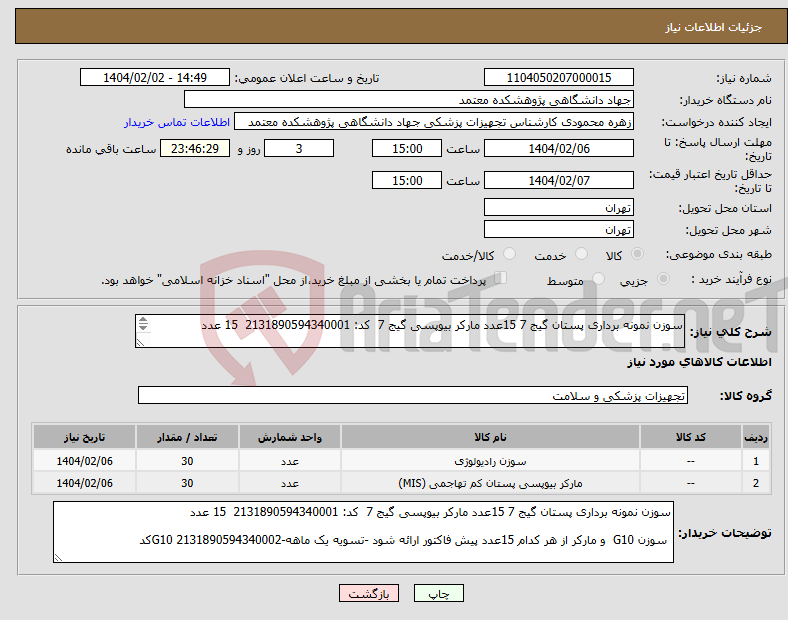Screen dimensions: 788x620
Task: Select the کالا/خدمت radio button
Action: (x=509, y=254)
